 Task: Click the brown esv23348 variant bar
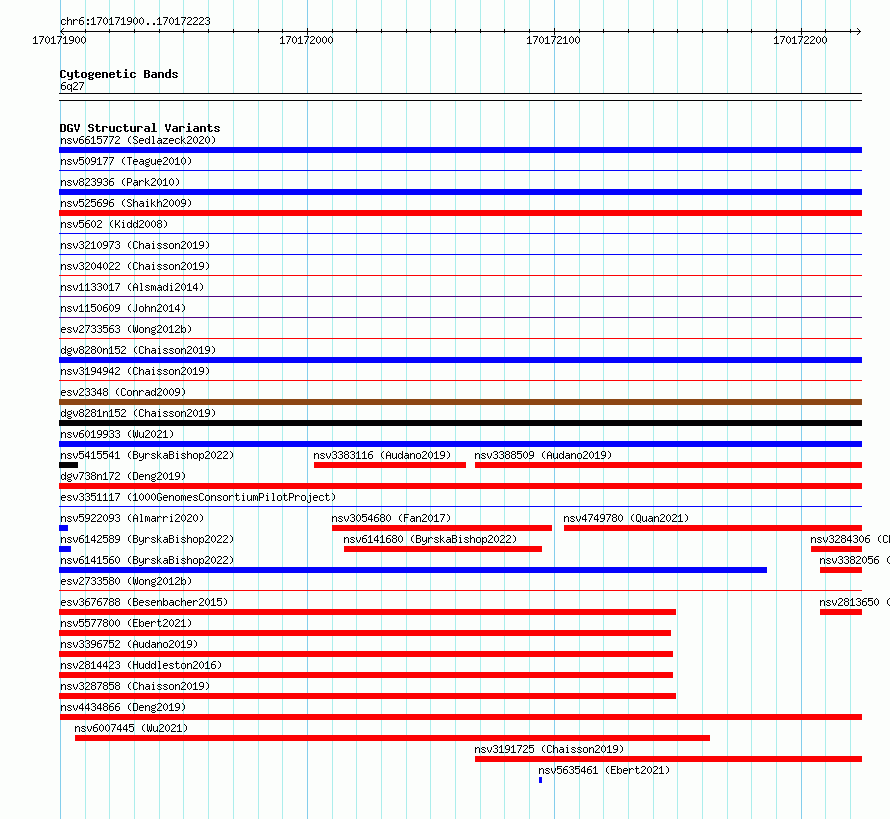click(x=460, y=402)
